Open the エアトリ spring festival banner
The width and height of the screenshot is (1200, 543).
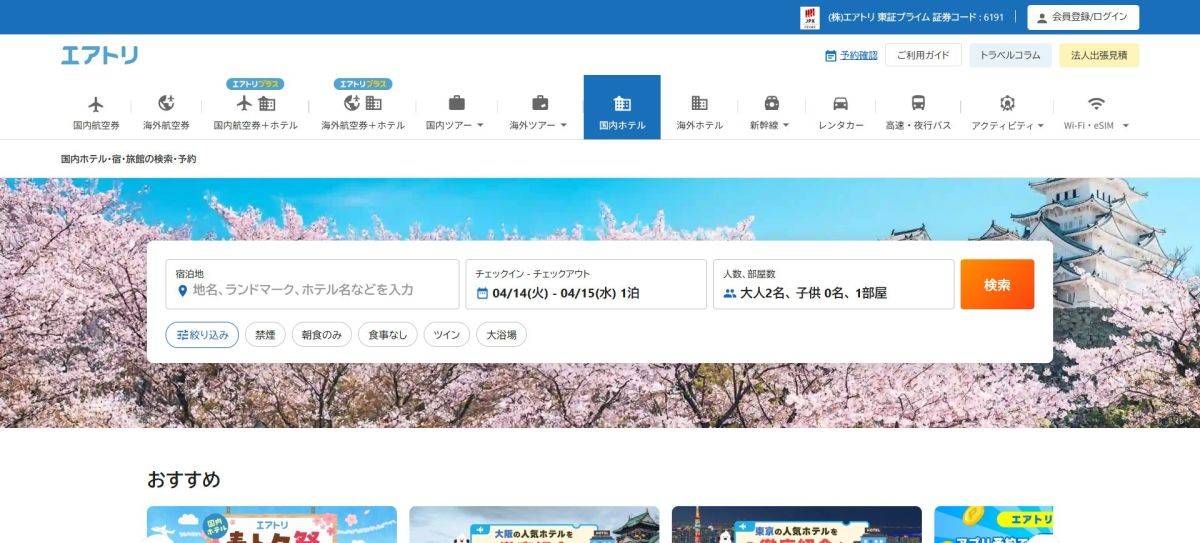point(272,524)
